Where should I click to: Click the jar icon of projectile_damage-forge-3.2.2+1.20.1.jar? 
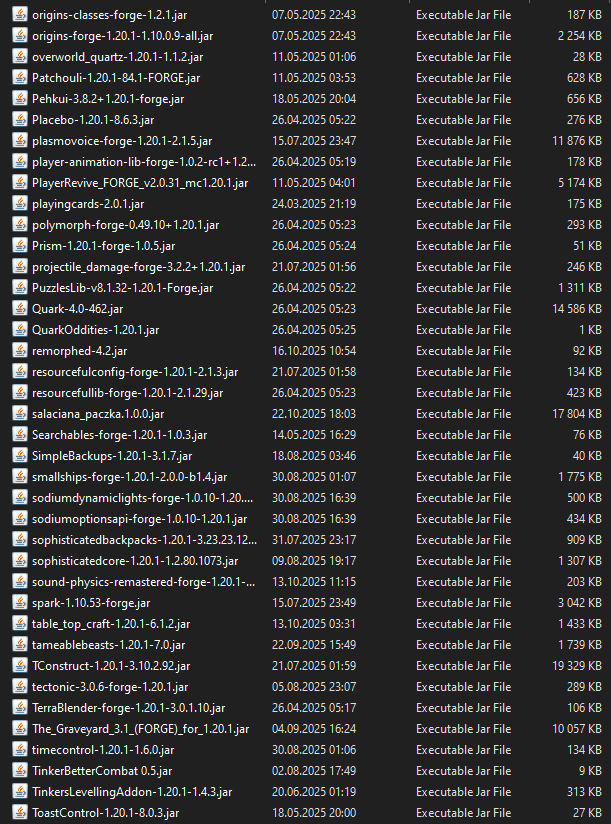click(x=19, y=267)
